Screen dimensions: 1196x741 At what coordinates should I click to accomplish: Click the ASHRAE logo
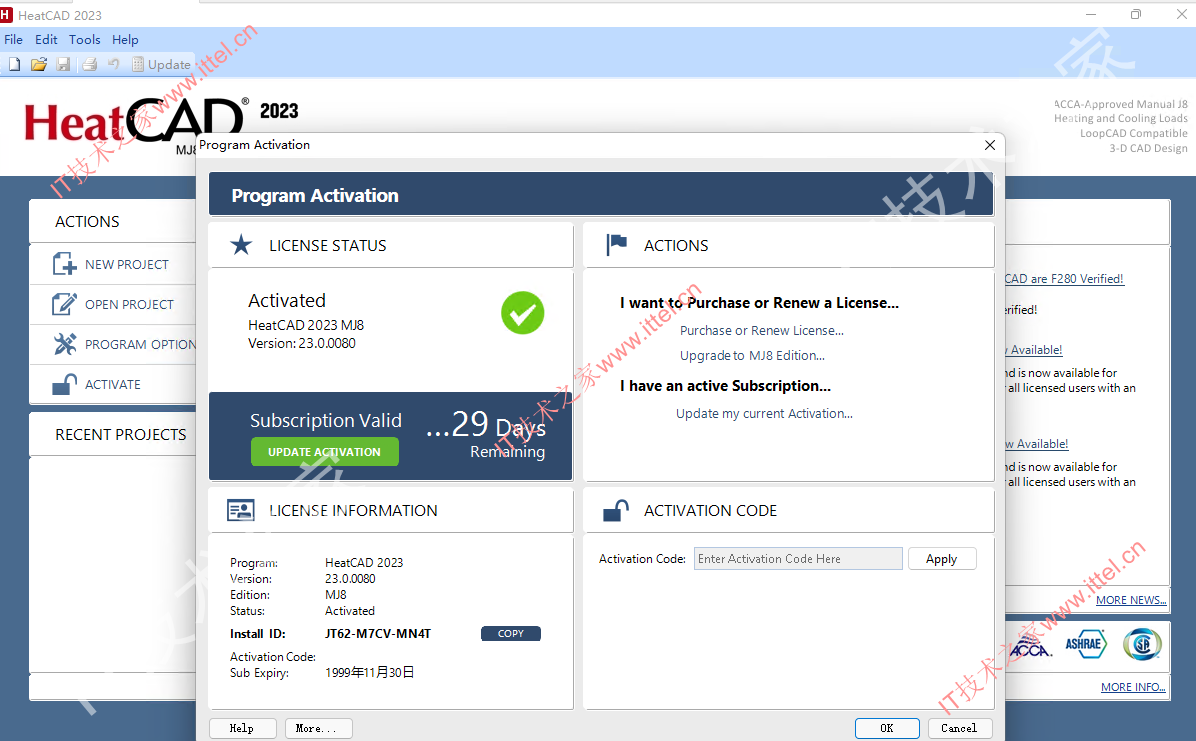[x=1085, y=644]
